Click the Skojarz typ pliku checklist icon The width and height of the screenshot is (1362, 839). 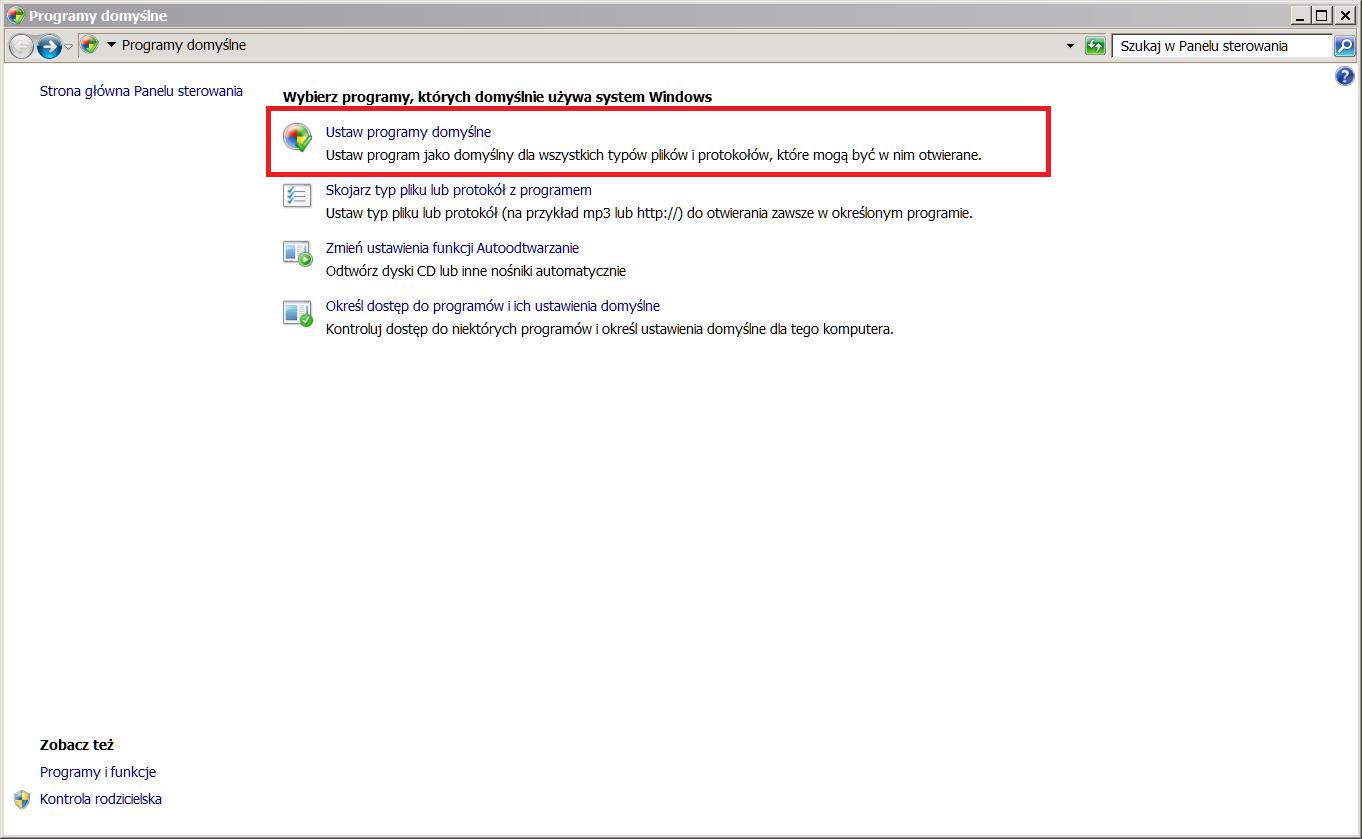pyautogui.click(x=297, y=196)
